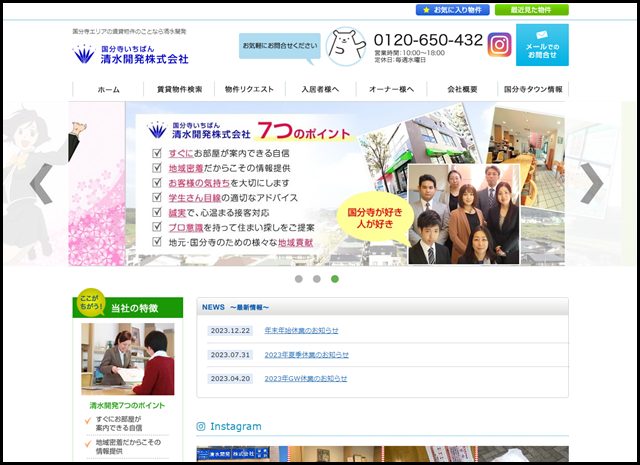Open お気に入り物件 star button

[452, 10]
